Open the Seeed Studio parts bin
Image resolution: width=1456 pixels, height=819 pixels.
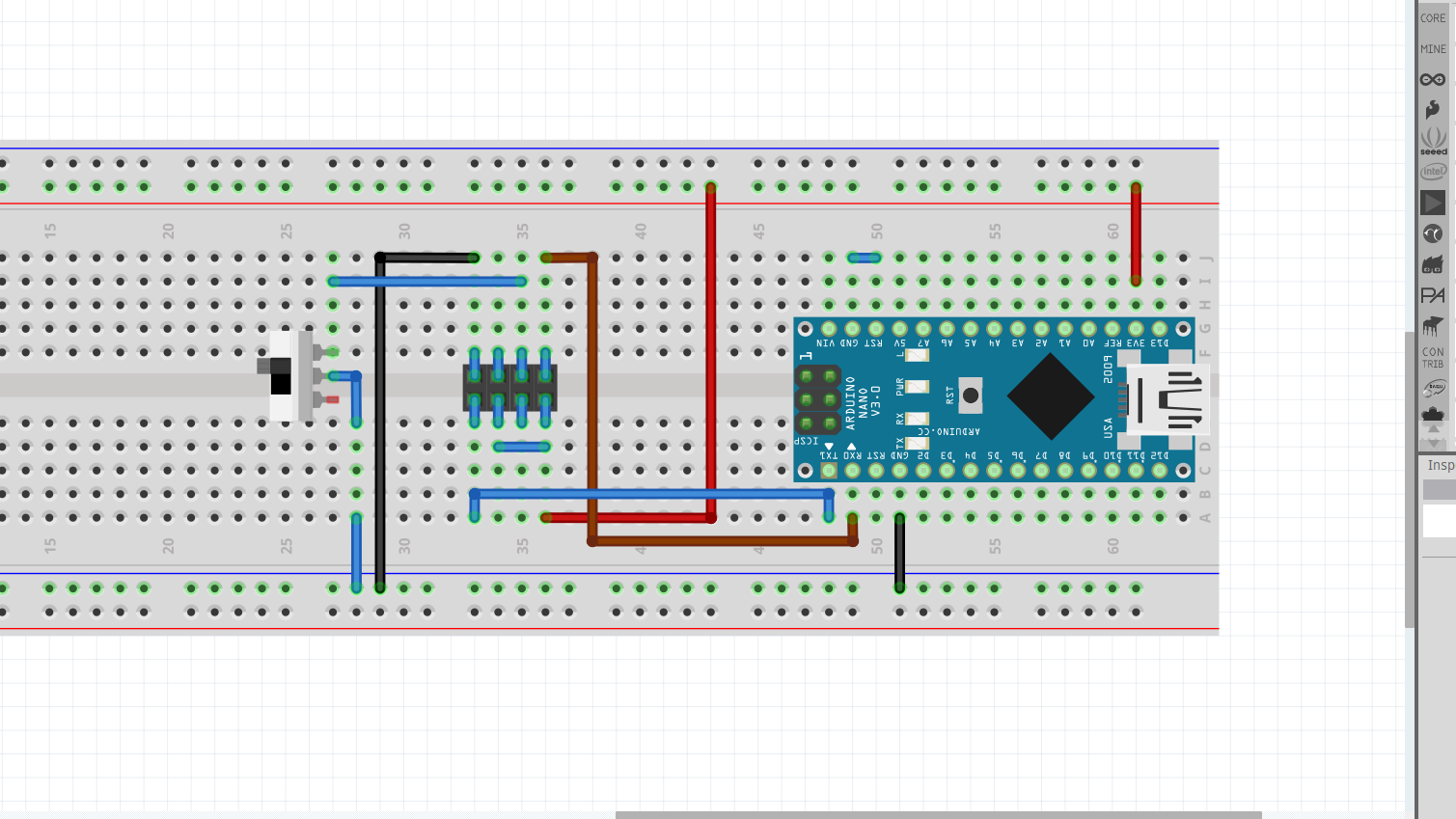click(1433, 141)
